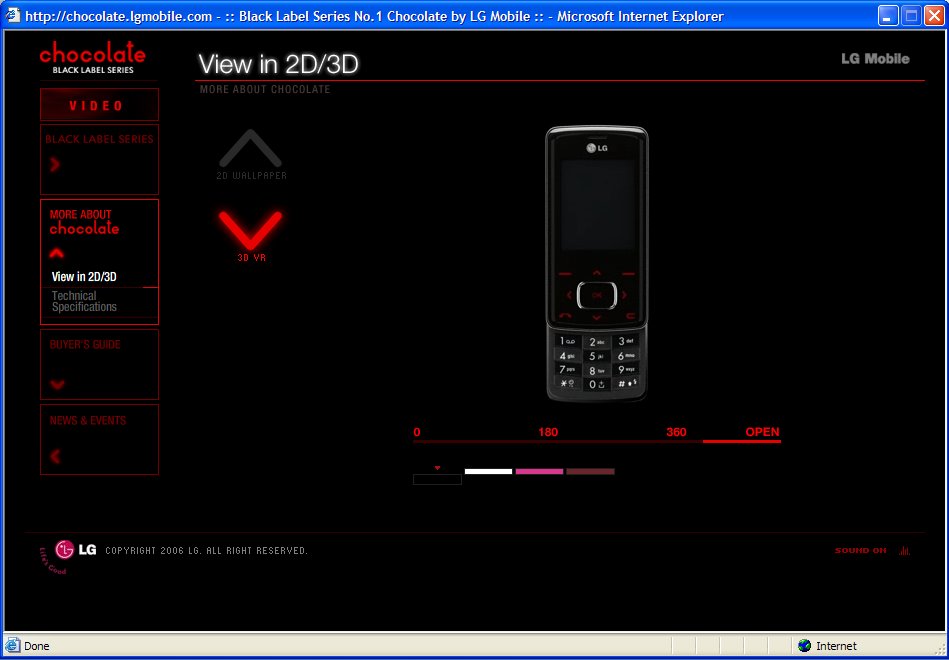Click the sound equalizer bars icon

click(905, 550)
